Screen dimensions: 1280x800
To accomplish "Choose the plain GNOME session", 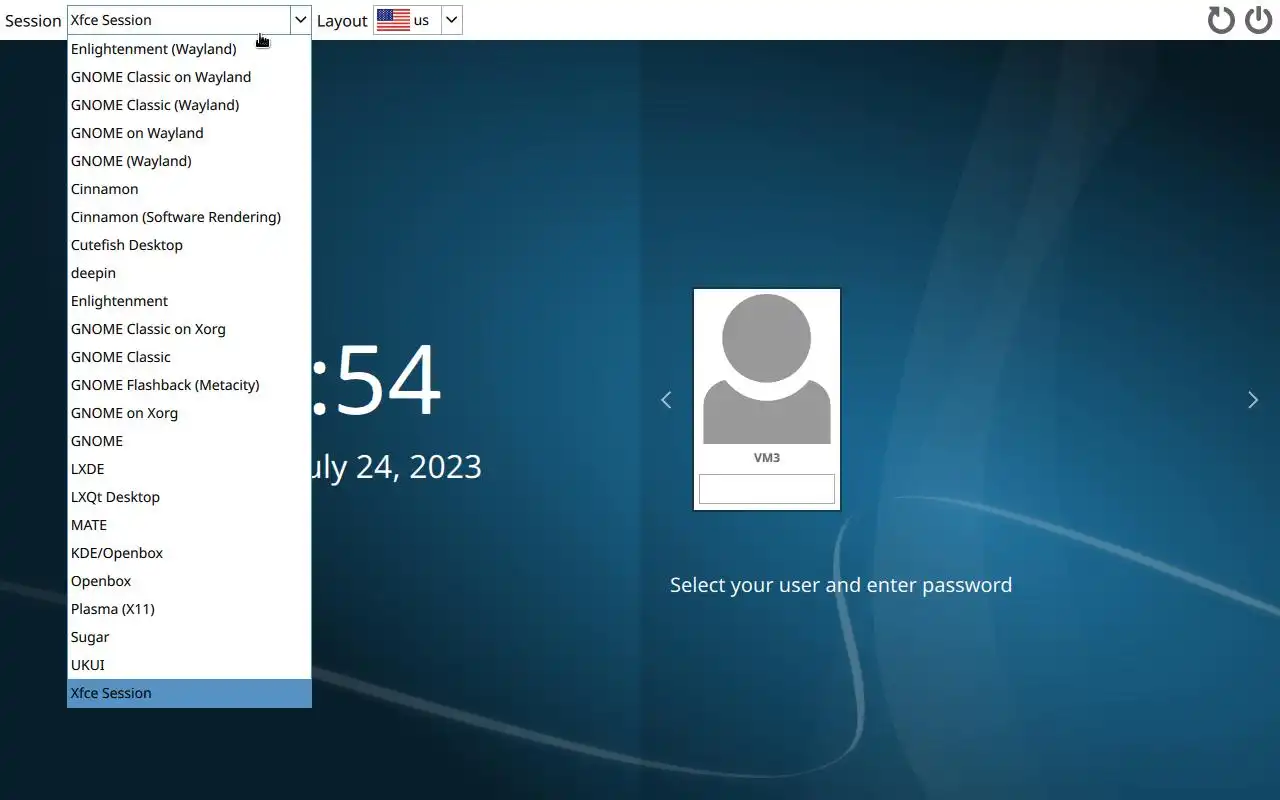I will click(x=189, y=441).
